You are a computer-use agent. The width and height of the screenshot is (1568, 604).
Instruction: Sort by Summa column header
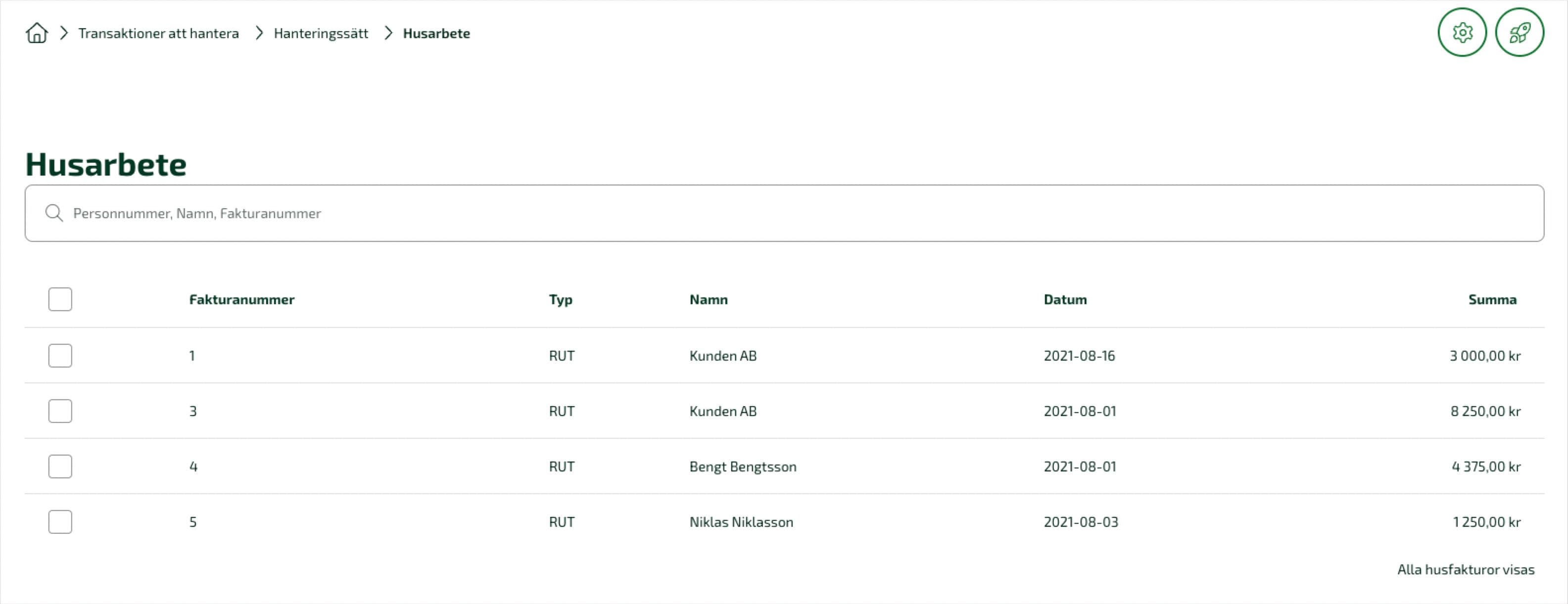(x=1492, y=299)
